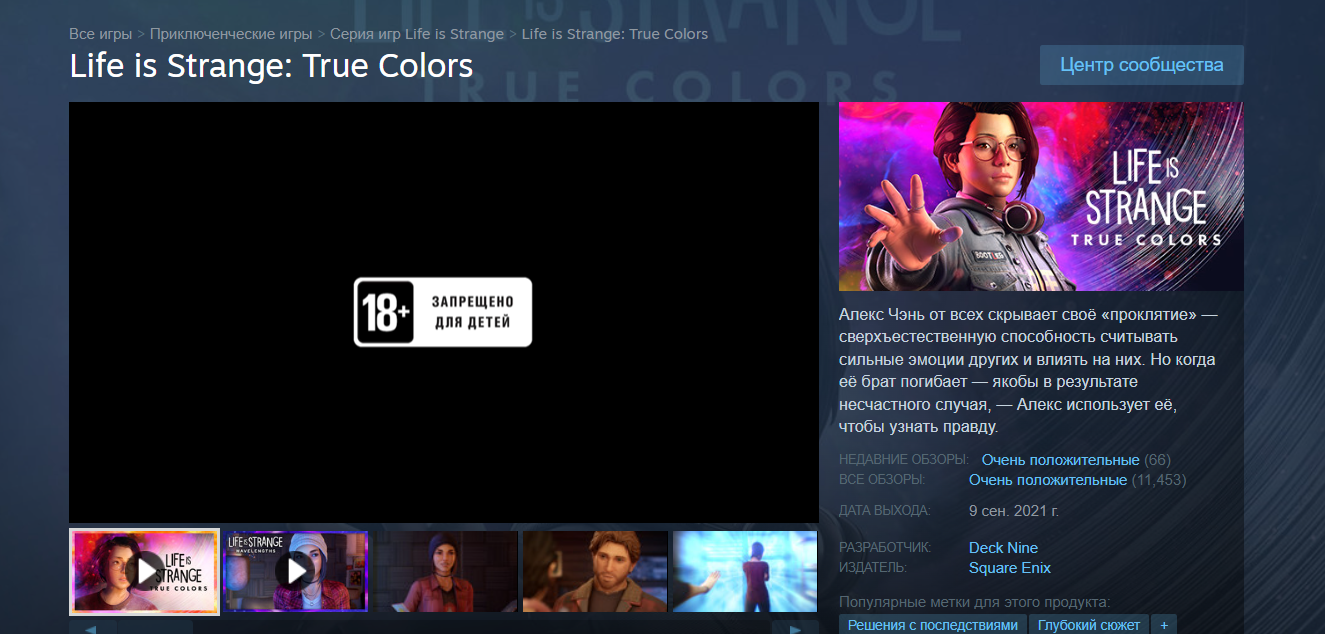The width and height of the screenshot is (1325, 634).
Task: Click the thumbnail strip scrollbar handle
Action: click(x=153, y=628)
